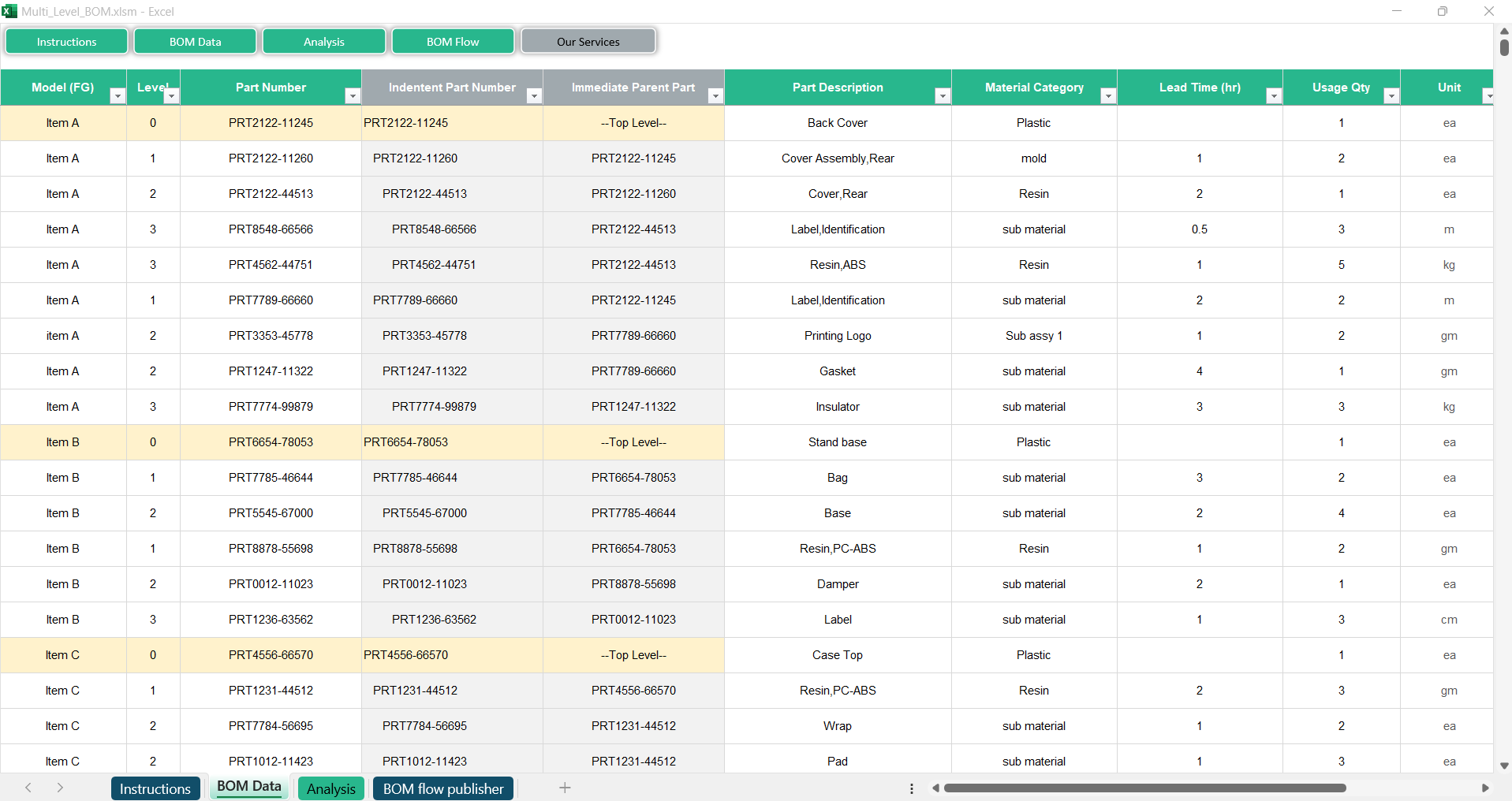1512x801 pixels.
Task: Open the BOM flow publisher sheet tab
Action: [443, 788]
